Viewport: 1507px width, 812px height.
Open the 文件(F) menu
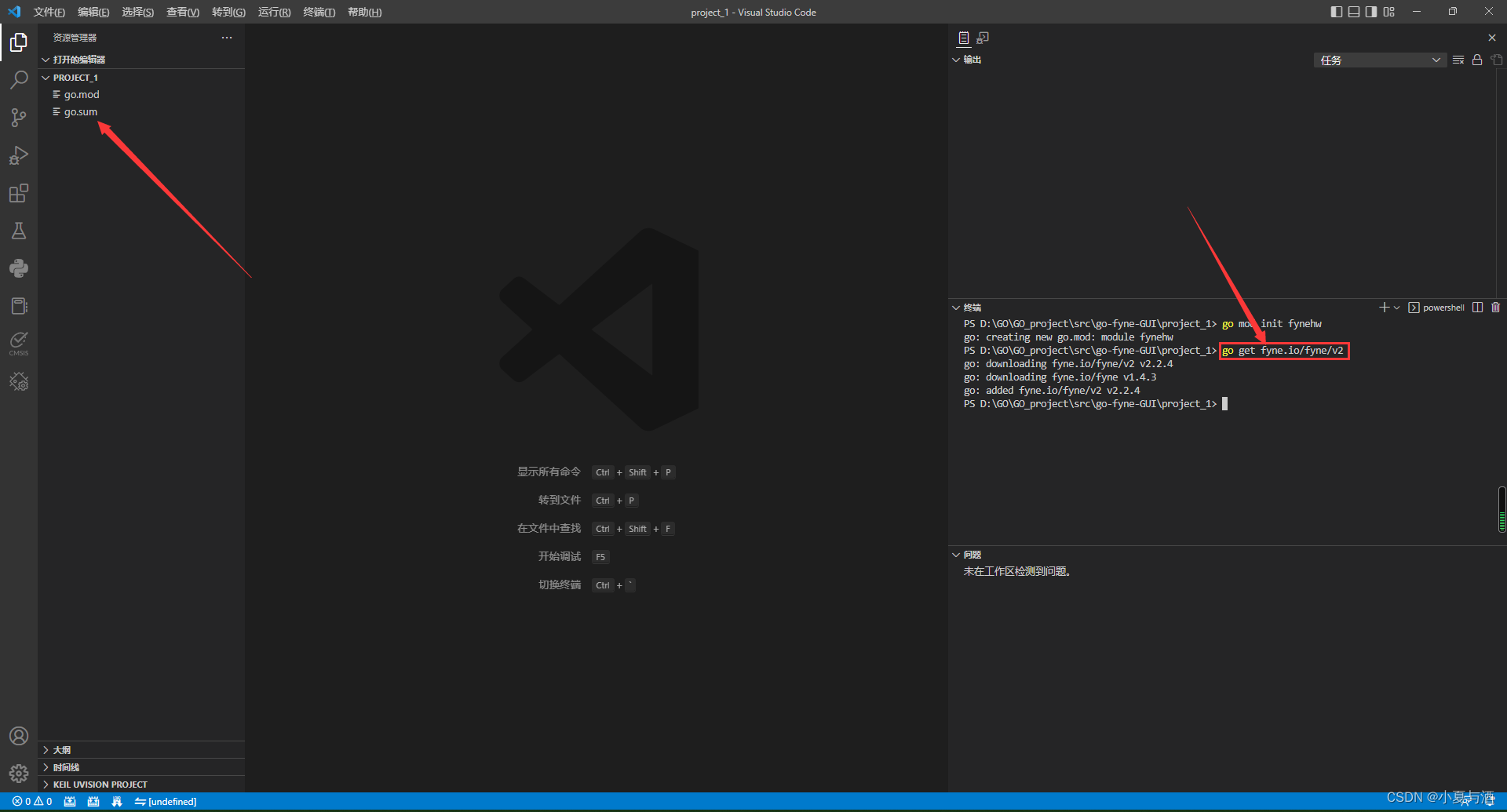tap(49, 12)
